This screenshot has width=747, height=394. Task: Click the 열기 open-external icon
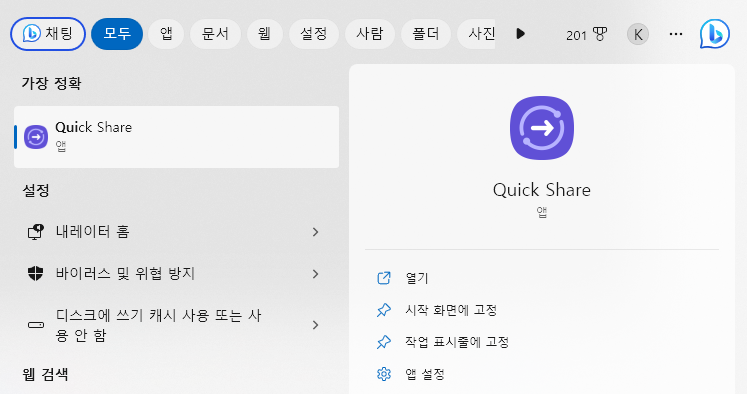[x=384, y=278]
